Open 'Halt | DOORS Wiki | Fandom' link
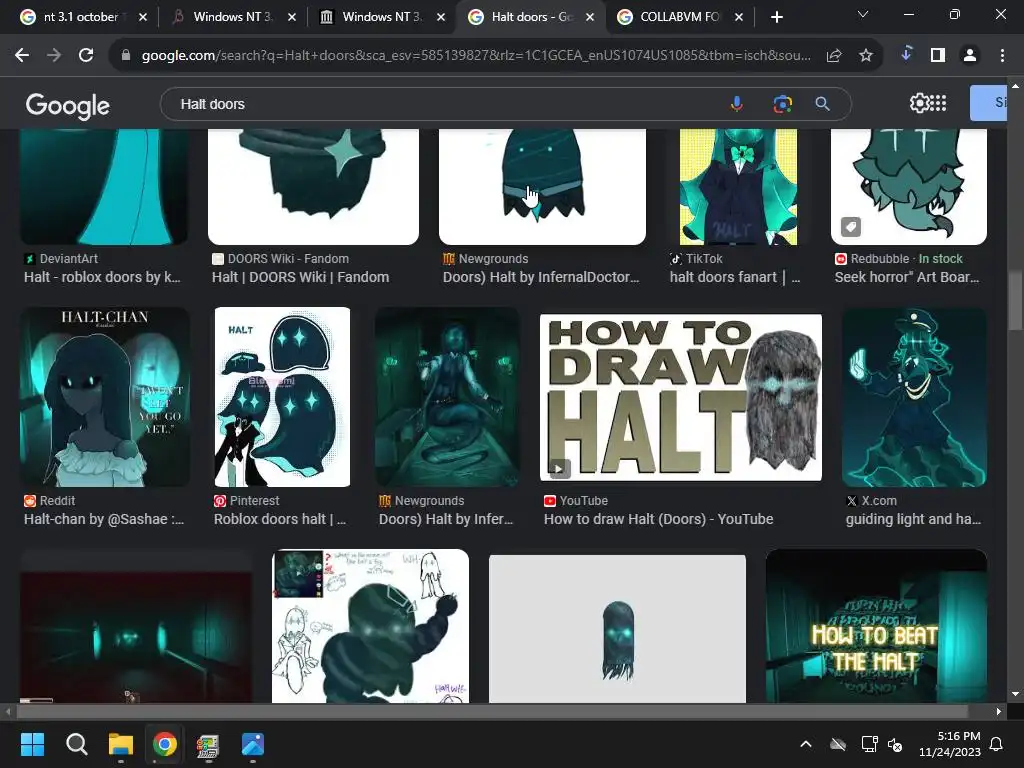Viewport: 1024px width, 768px height. pos(300,277)
